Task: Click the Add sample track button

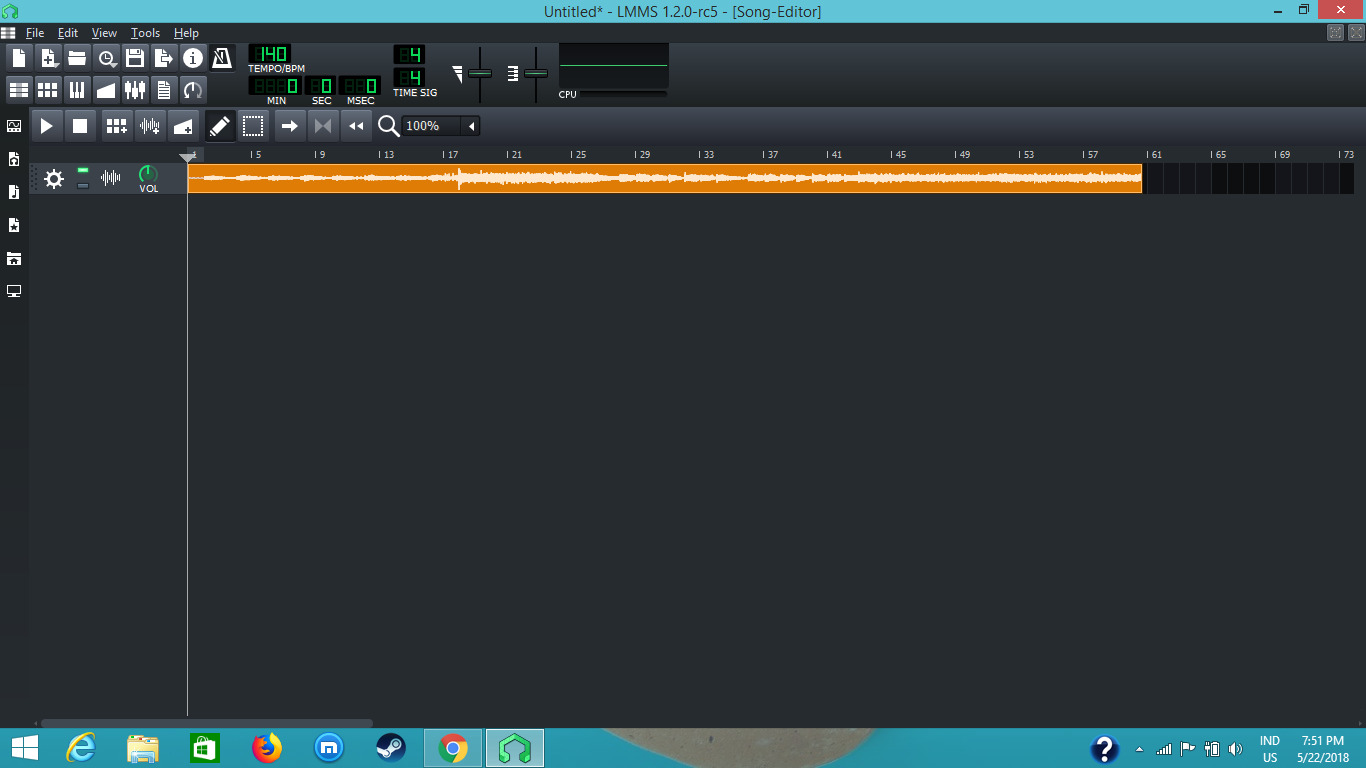Action: tap(150, 126)
